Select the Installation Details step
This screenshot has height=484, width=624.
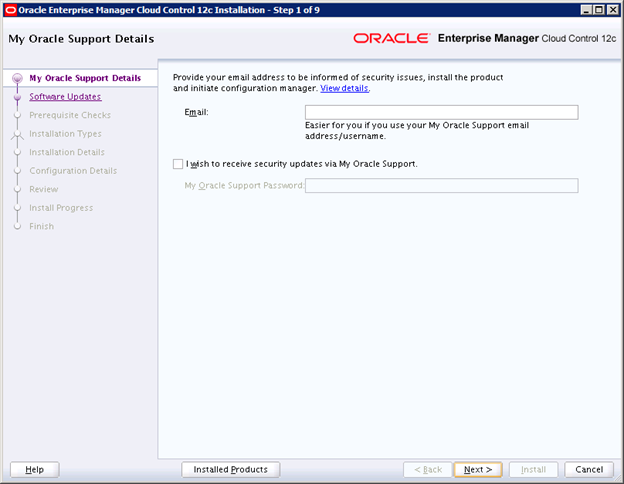(67, 152)
